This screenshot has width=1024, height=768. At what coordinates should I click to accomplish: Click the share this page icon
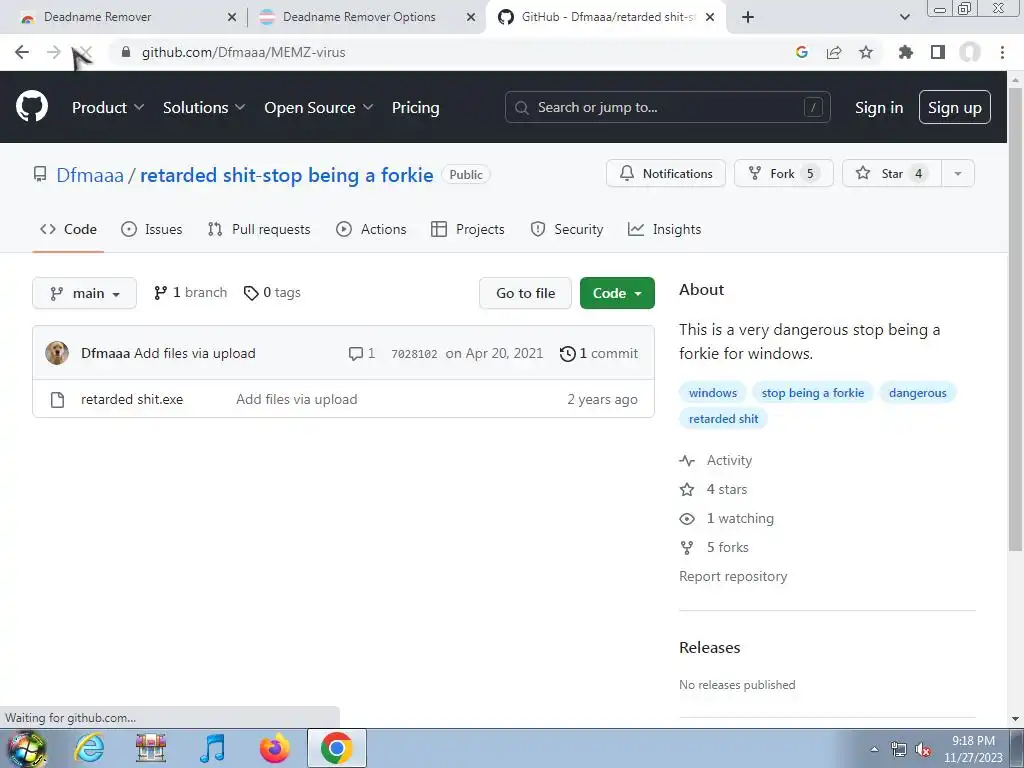tap(834, 52)
